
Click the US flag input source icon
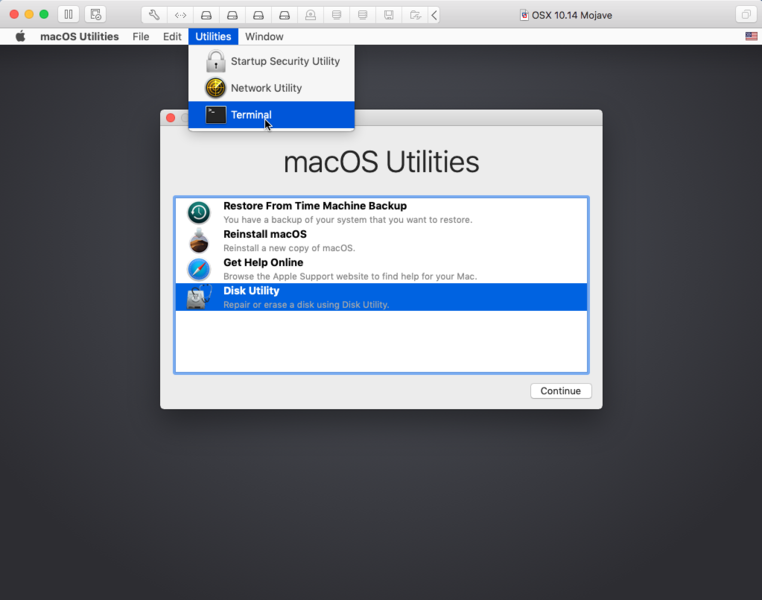tap(751, 36)
